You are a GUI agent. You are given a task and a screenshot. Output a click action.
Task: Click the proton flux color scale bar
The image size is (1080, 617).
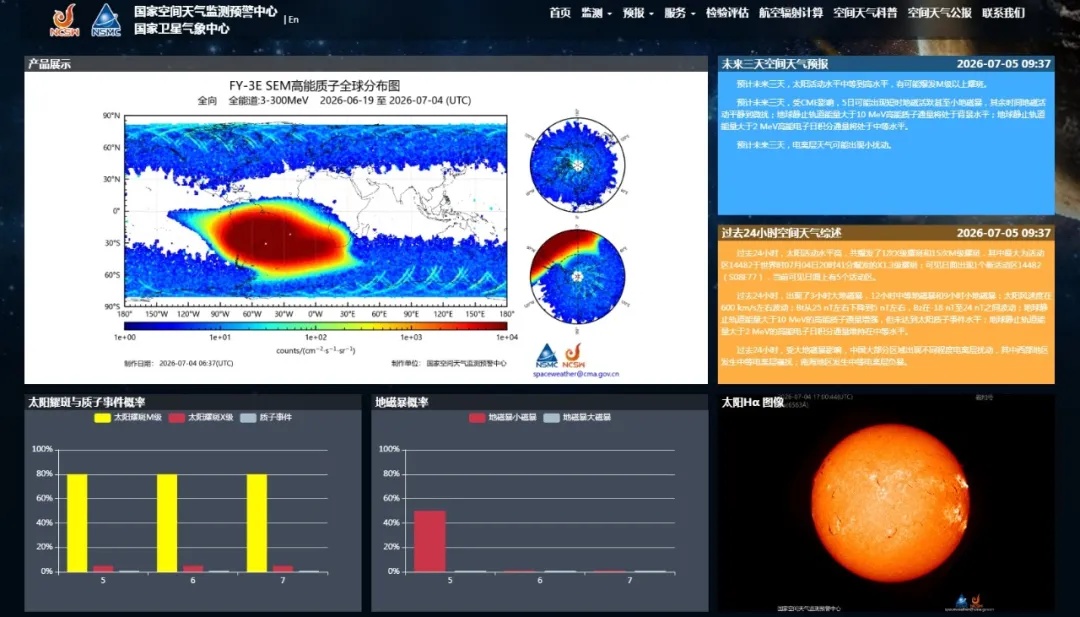click(315, 326)
